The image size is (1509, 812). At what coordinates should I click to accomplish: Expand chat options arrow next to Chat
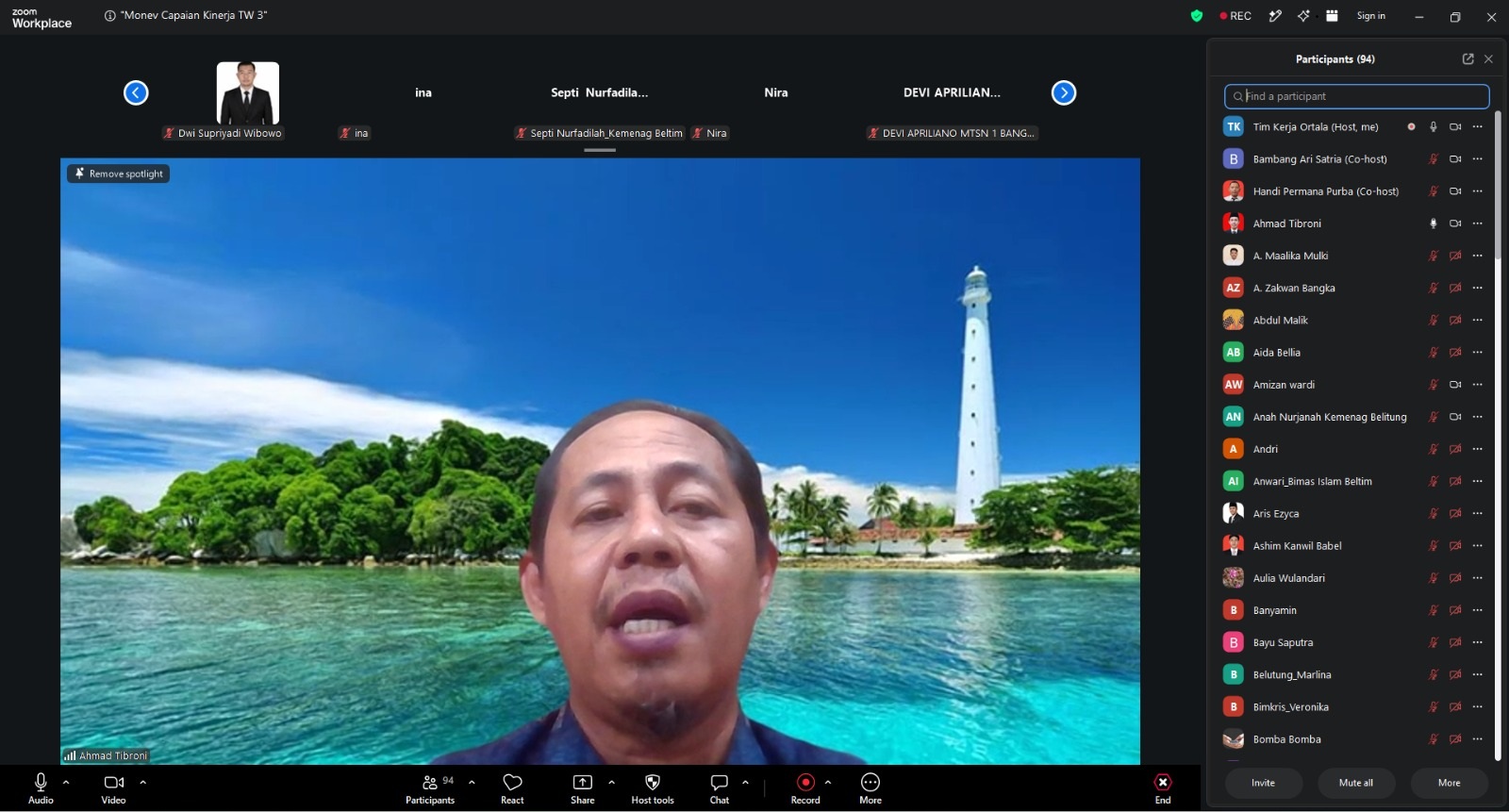pyautogui.click(x=745, y=782)
